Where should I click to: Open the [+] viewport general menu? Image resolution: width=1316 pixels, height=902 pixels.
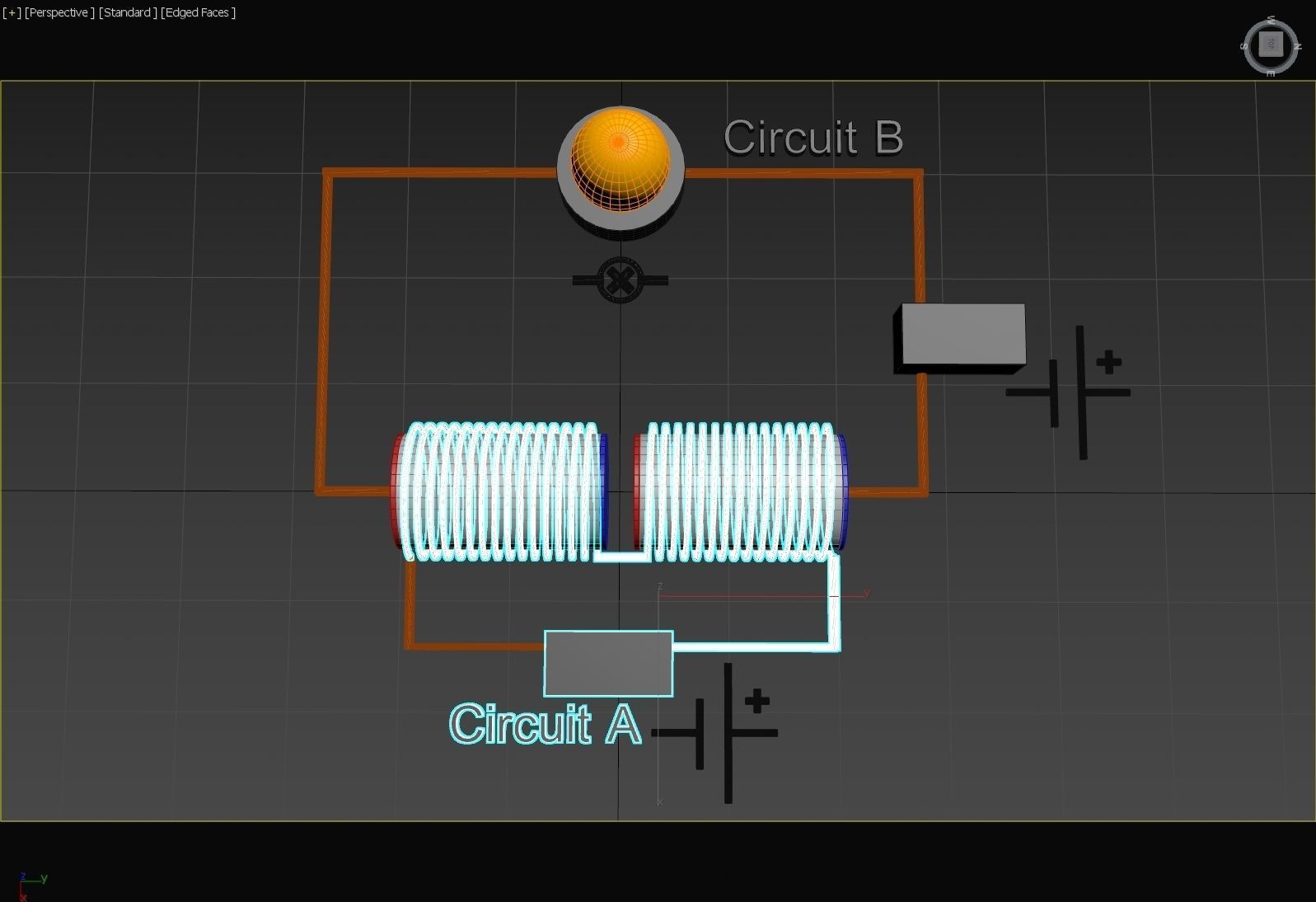(12, 12)
